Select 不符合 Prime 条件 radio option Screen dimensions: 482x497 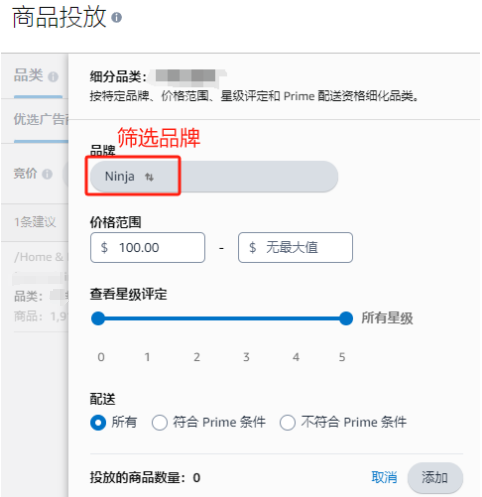pos(288,422)
